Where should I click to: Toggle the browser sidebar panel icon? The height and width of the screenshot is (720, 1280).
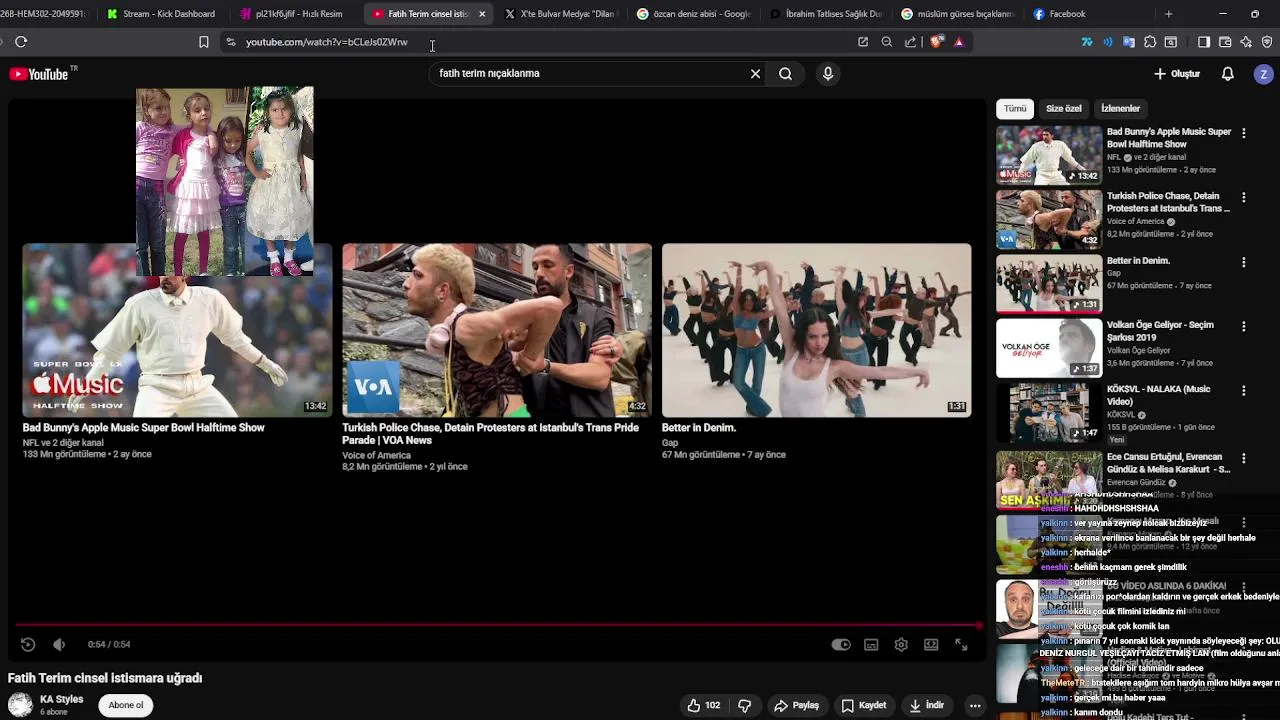[x=1204, y=42]
